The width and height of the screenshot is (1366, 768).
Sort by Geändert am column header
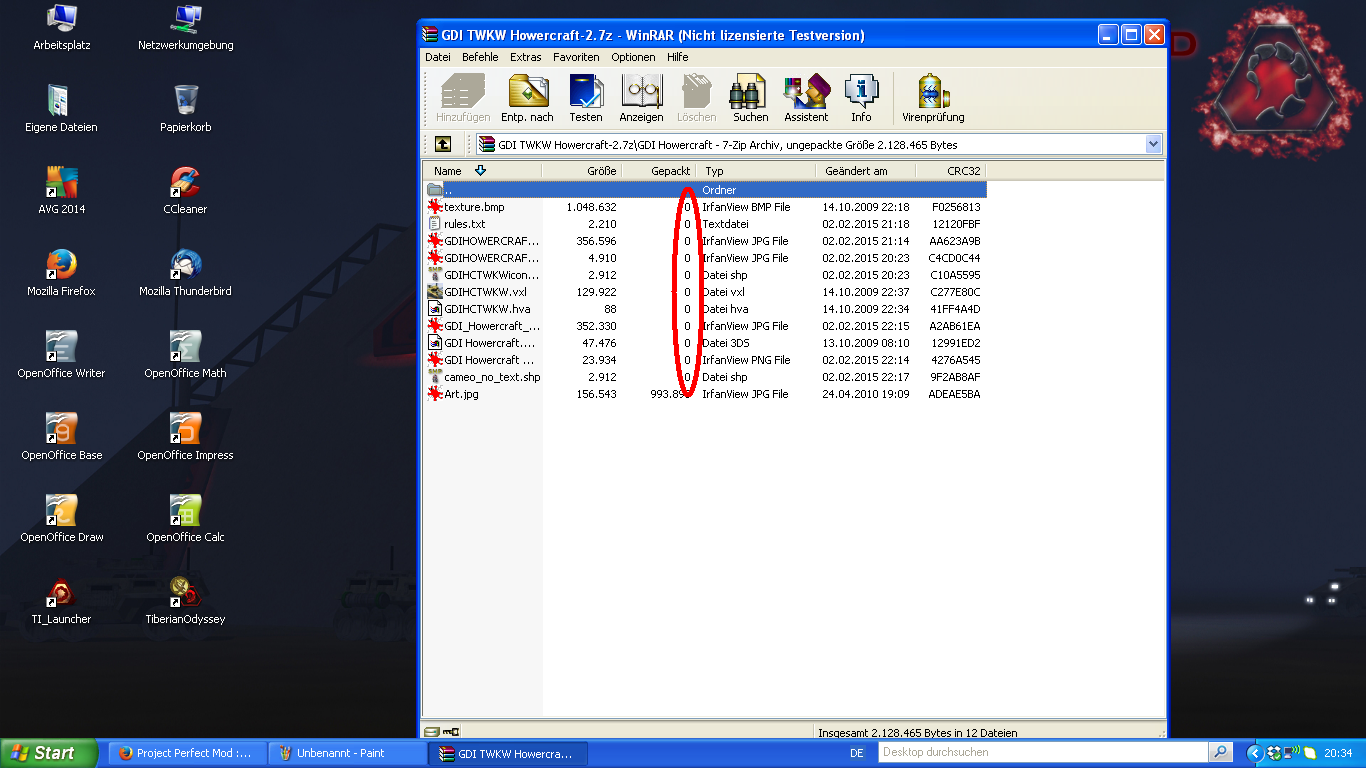point(866,171)
